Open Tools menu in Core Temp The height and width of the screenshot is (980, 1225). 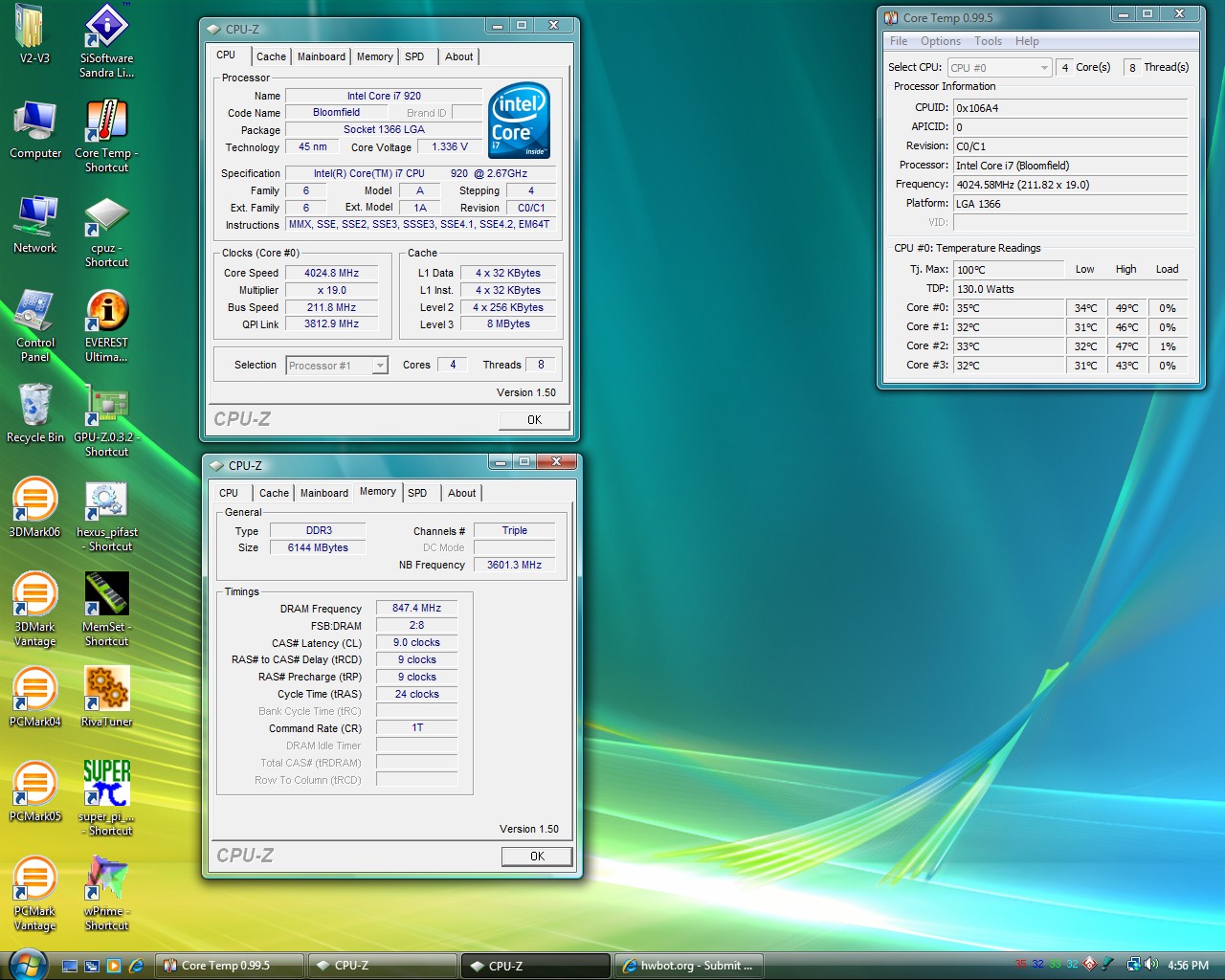(x=988, y=41)
